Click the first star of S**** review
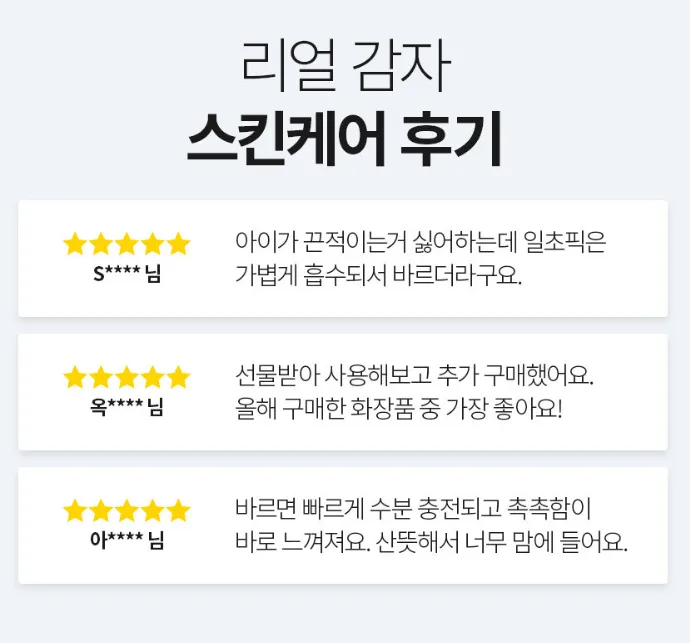 point(74,244)
